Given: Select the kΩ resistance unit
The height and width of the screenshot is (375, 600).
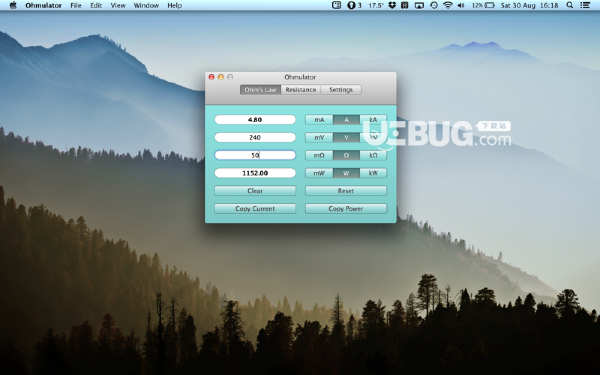Looking at the screenshot, I should click(x=373, y=155).
